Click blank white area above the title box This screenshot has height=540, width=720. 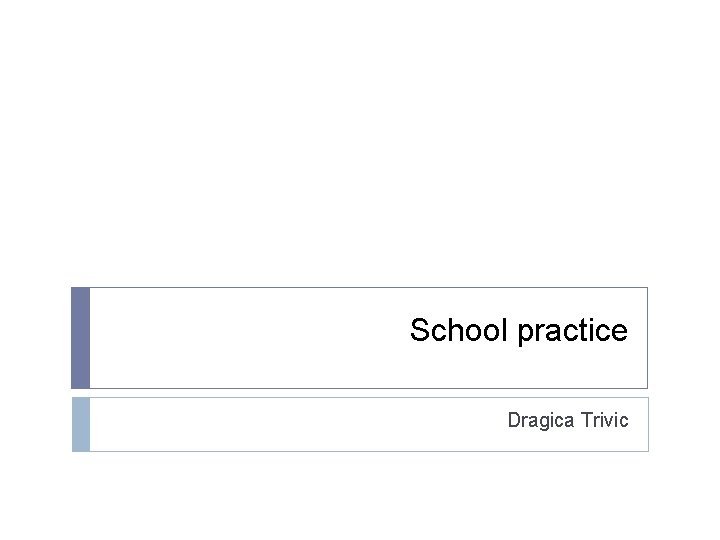pos(360,150)
